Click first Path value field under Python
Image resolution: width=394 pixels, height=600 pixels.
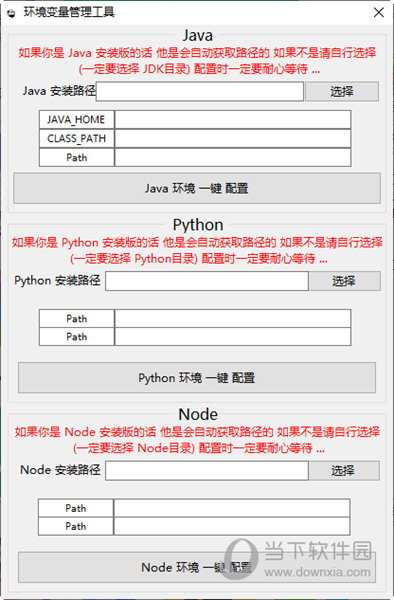(x=233, y=318)
